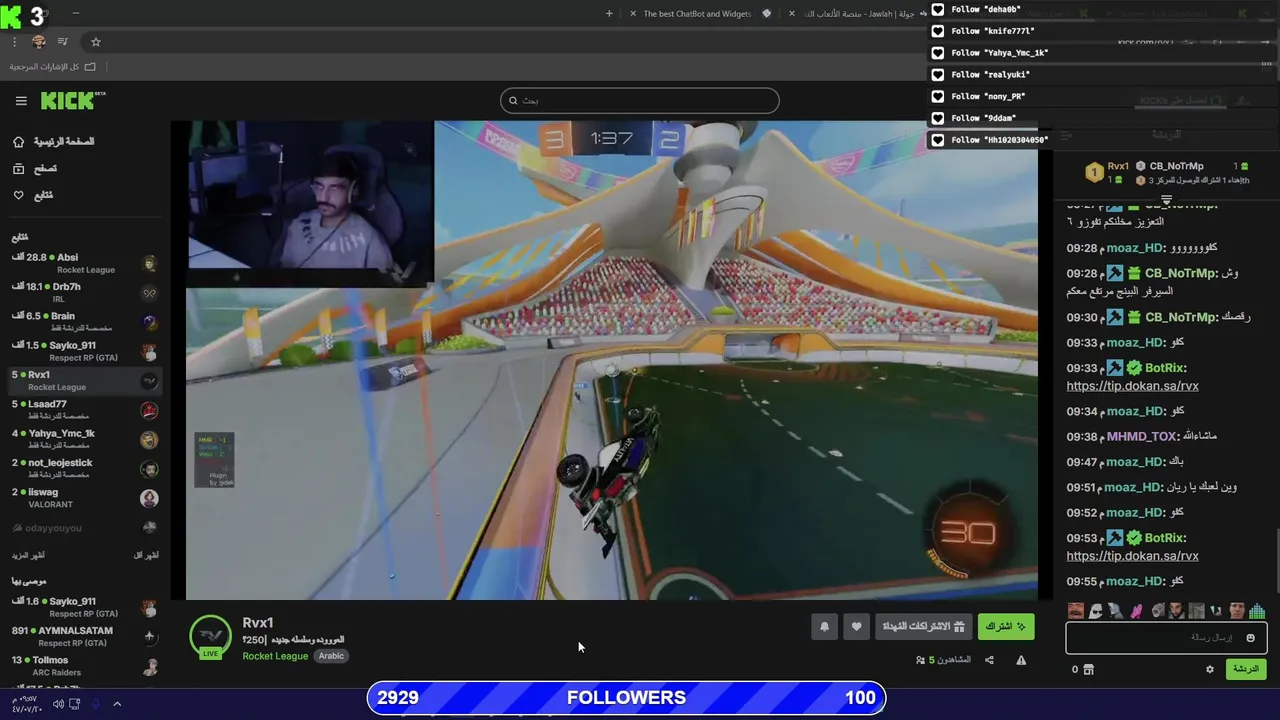The image size is (1280, 720).
Task: Open iiswag VALORANT channel
Action: 84,497
